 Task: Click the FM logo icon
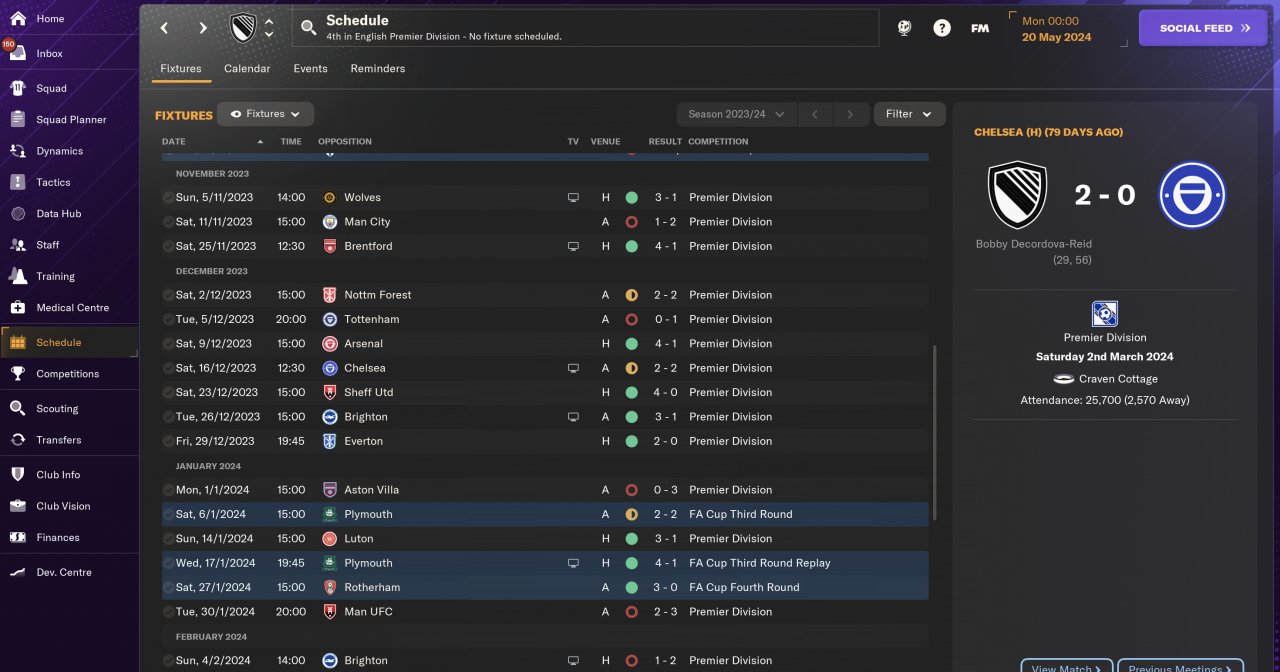(x=980, y=28)
